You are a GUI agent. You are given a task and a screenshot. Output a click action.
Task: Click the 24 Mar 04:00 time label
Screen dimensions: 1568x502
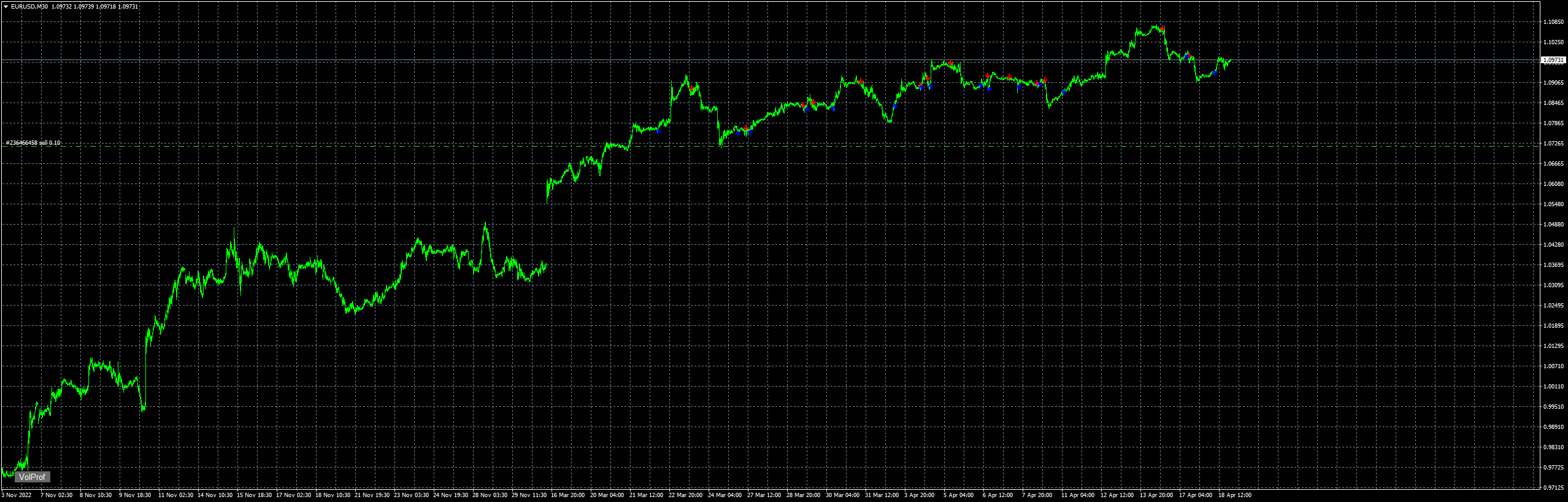pos(725,495)
